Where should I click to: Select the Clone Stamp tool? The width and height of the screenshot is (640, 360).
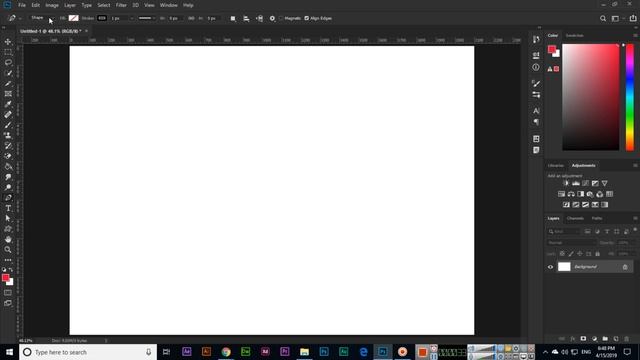click(8, 135)
